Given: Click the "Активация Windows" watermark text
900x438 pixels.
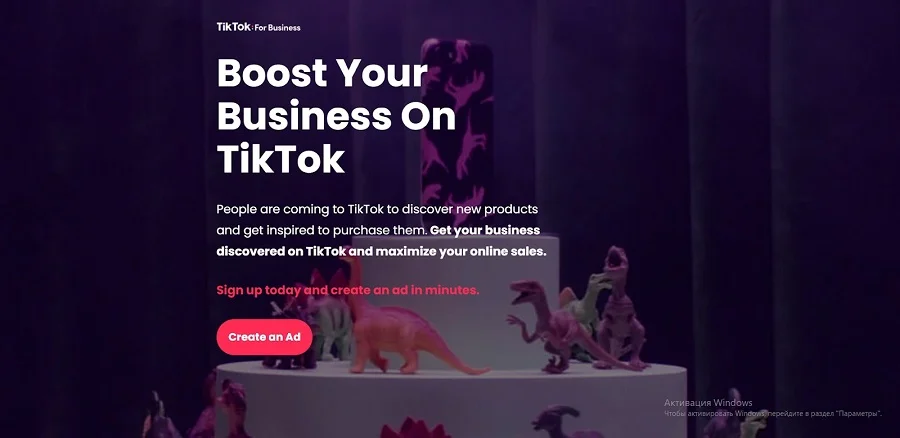Looking at the screenshot, I should pos(708,402).
